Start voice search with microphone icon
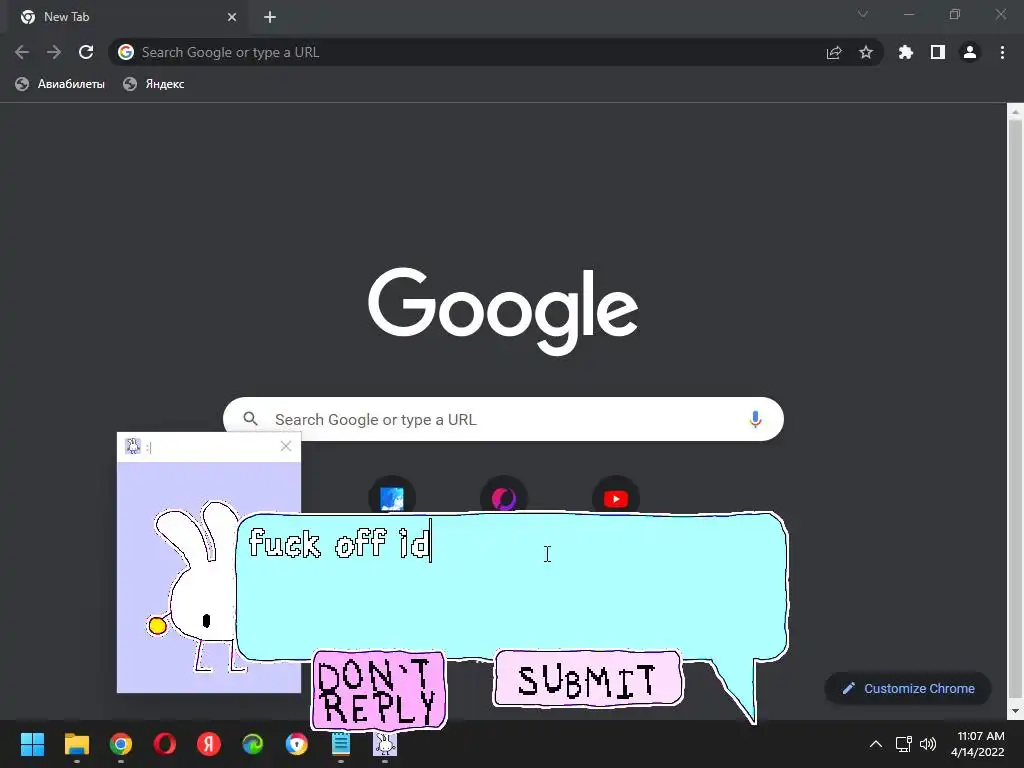Viewport: 1024px width, 768px height. [755, 419]
